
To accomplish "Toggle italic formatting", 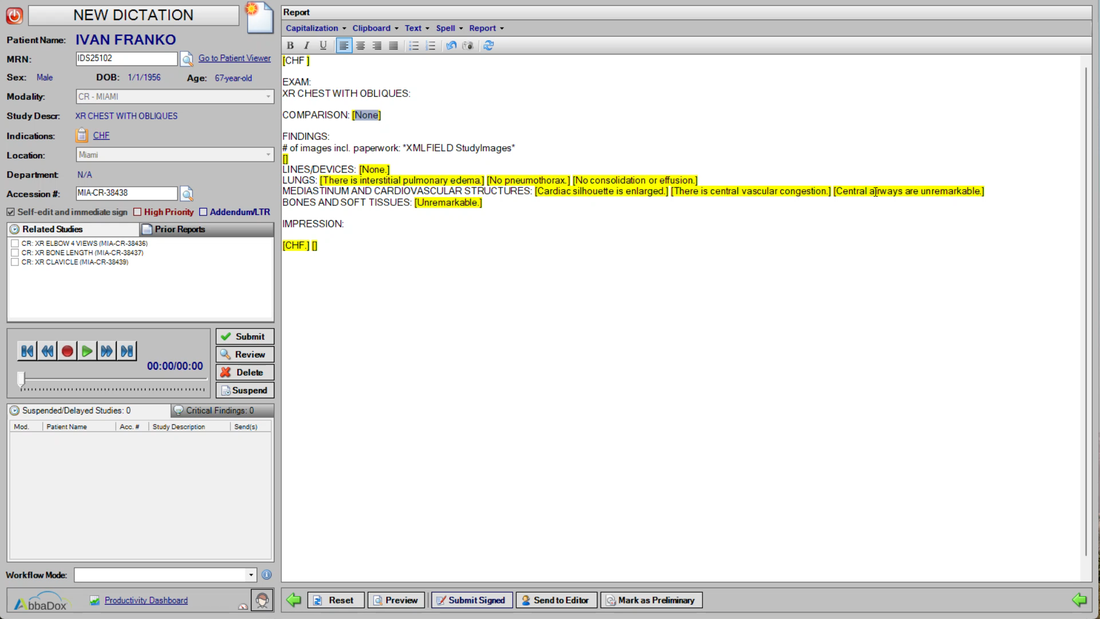I will 307,46.
